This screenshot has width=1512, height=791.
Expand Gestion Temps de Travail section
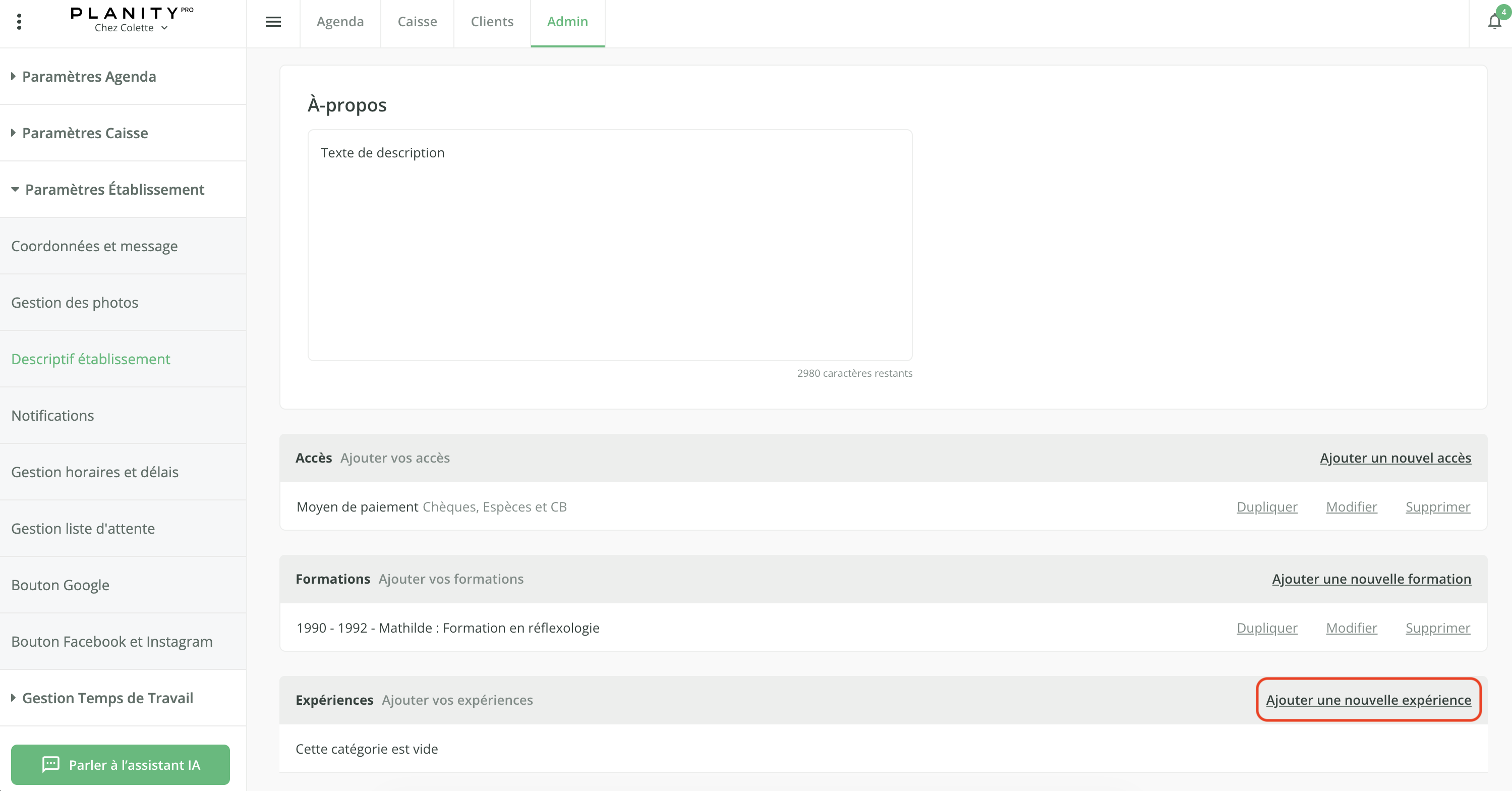tap(107, 698)
